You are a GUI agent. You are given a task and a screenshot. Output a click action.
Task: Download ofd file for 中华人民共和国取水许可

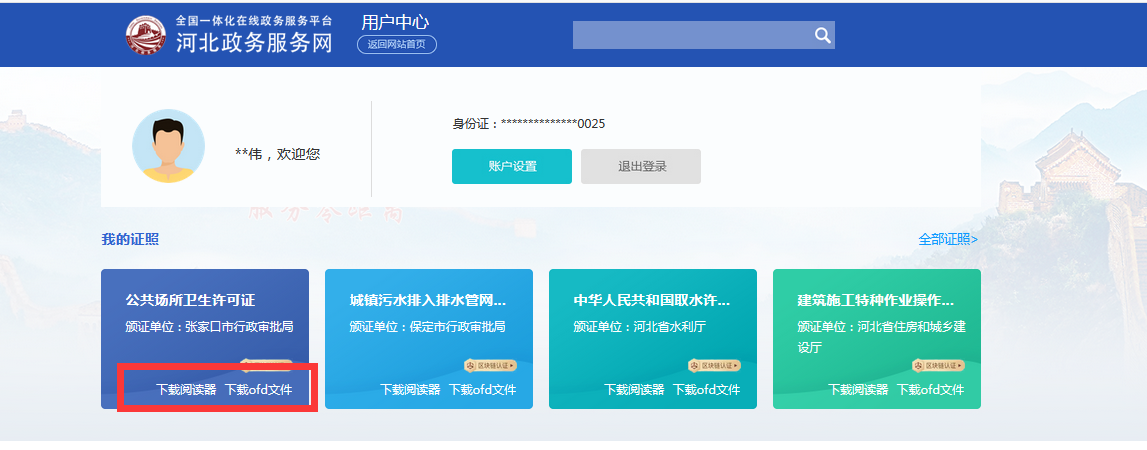pos(706,389)
